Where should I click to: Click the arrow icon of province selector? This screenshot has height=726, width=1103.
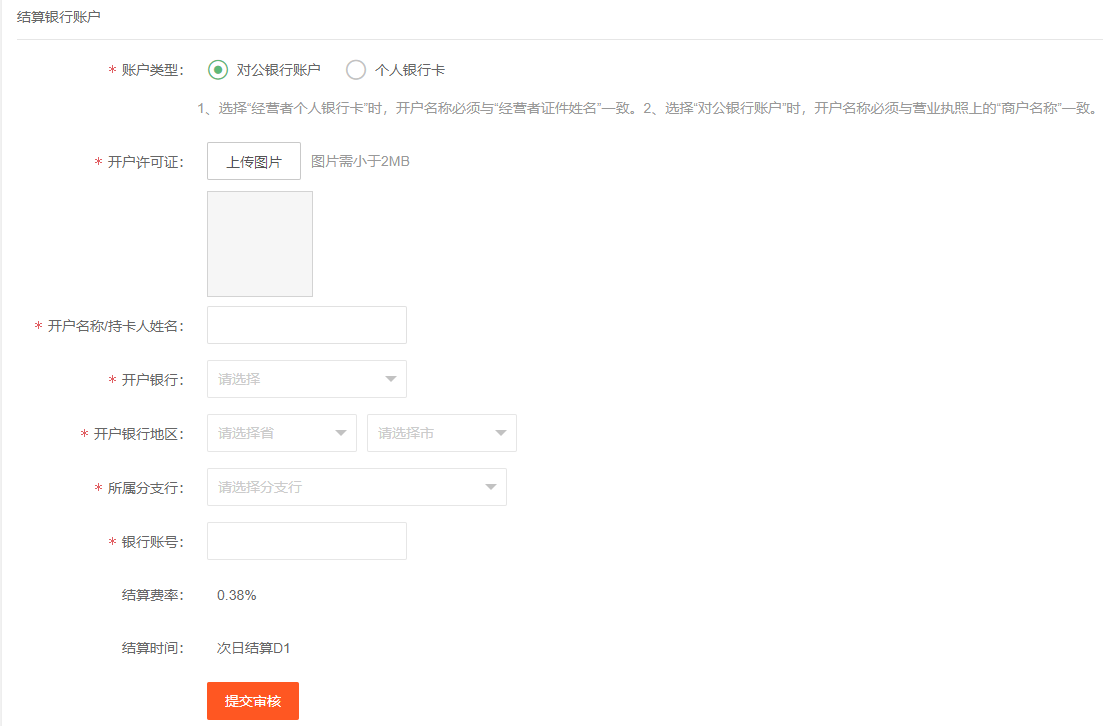340,433
